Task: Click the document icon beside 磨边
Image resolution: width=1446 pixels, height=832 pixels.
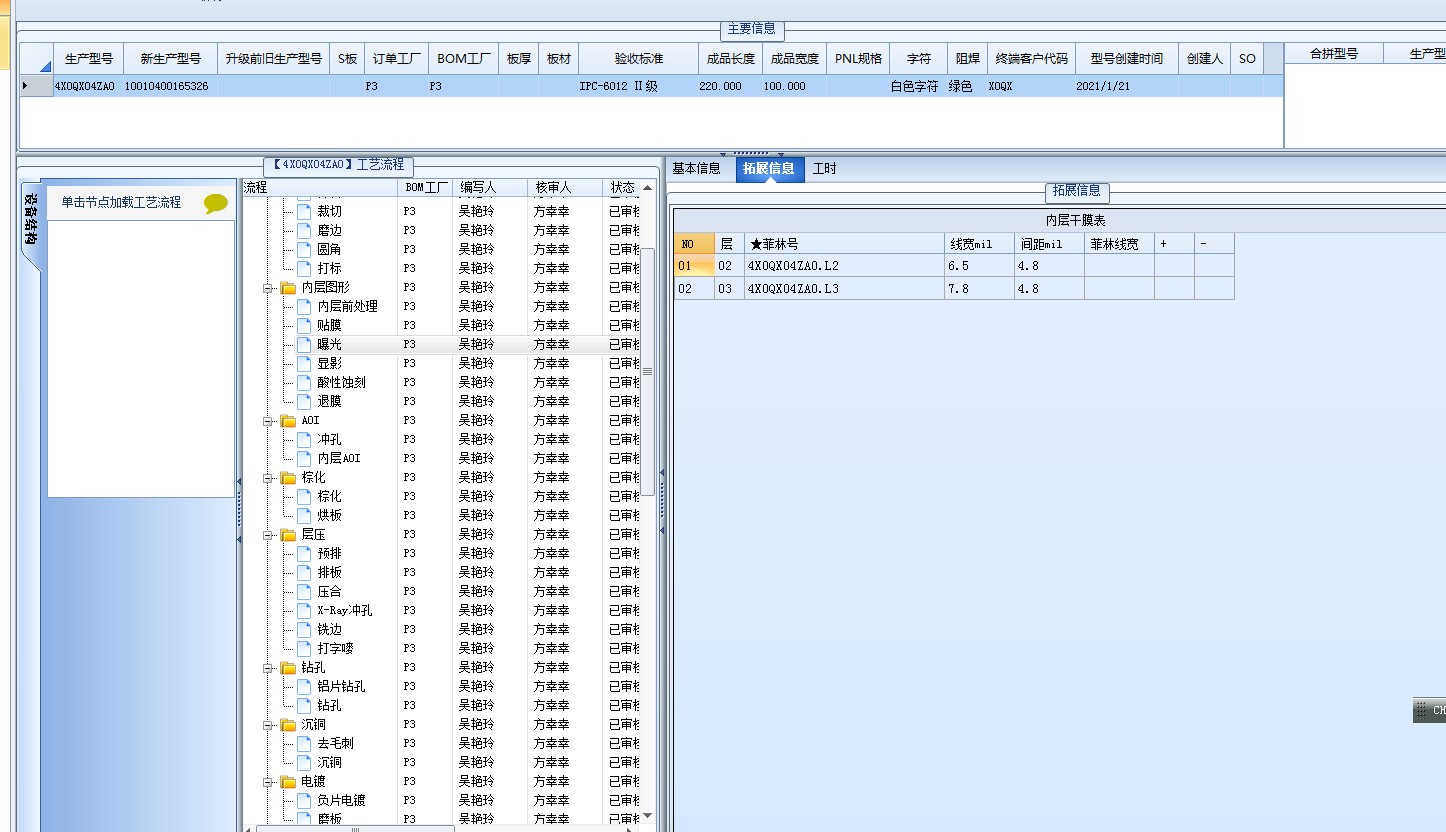Action: (304, 231)
